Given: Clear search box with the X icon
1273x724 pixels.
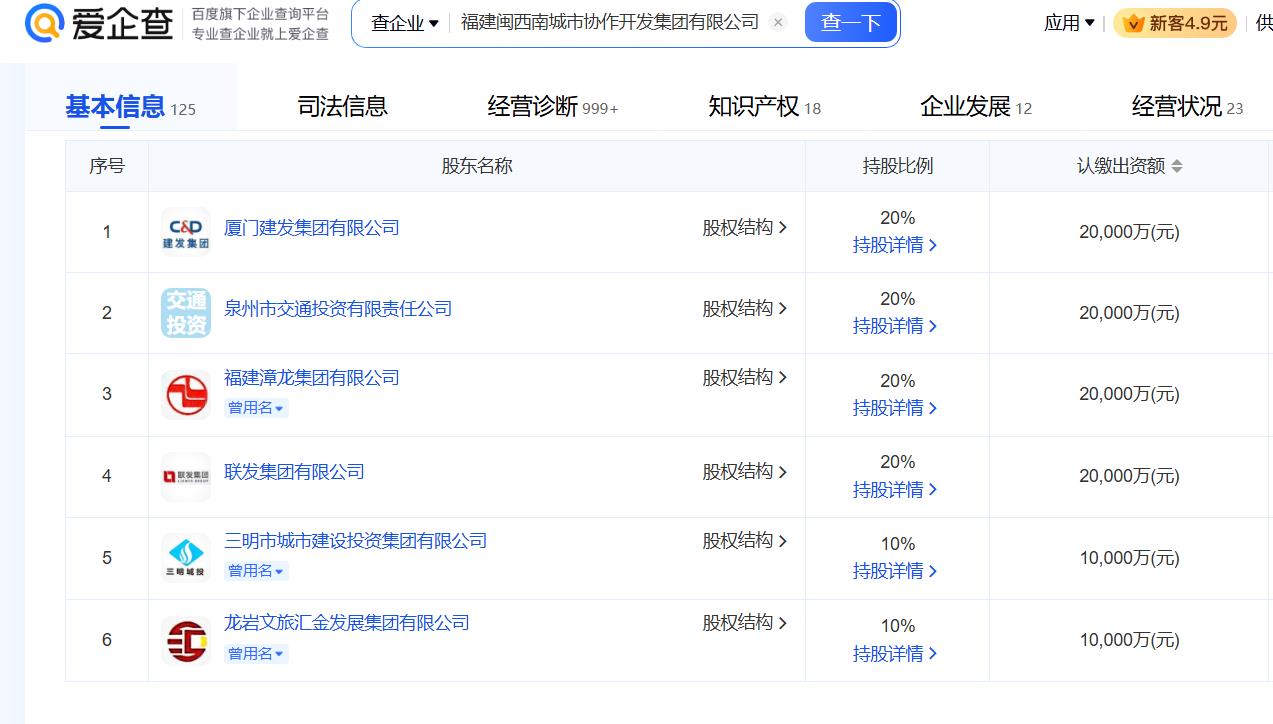Looking at the screenshot, I should tap(779, 22).
